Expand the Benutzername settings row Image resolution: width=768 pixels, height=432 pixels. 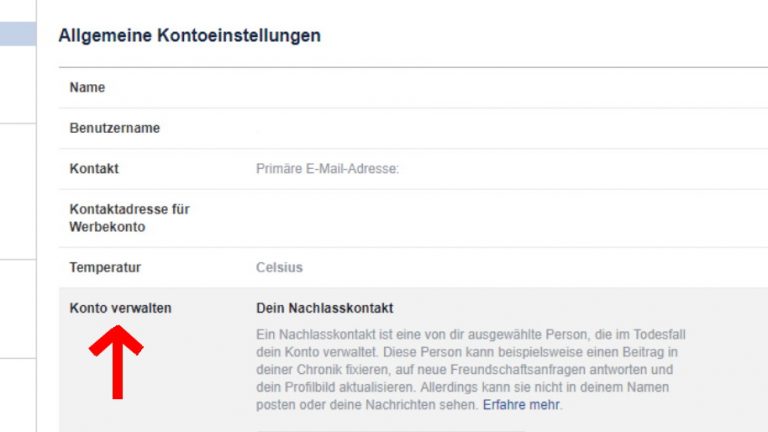click(115, 129)
